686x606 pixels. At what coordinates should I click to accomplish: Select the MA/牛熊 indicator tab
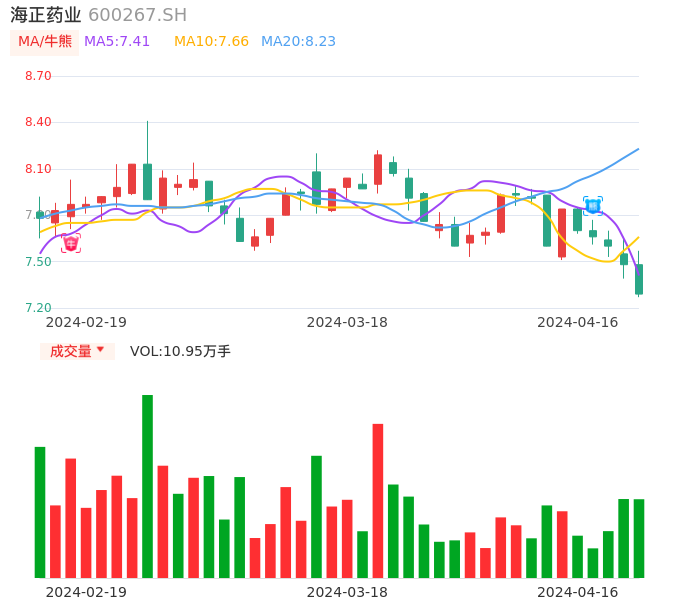coord(45,42)
